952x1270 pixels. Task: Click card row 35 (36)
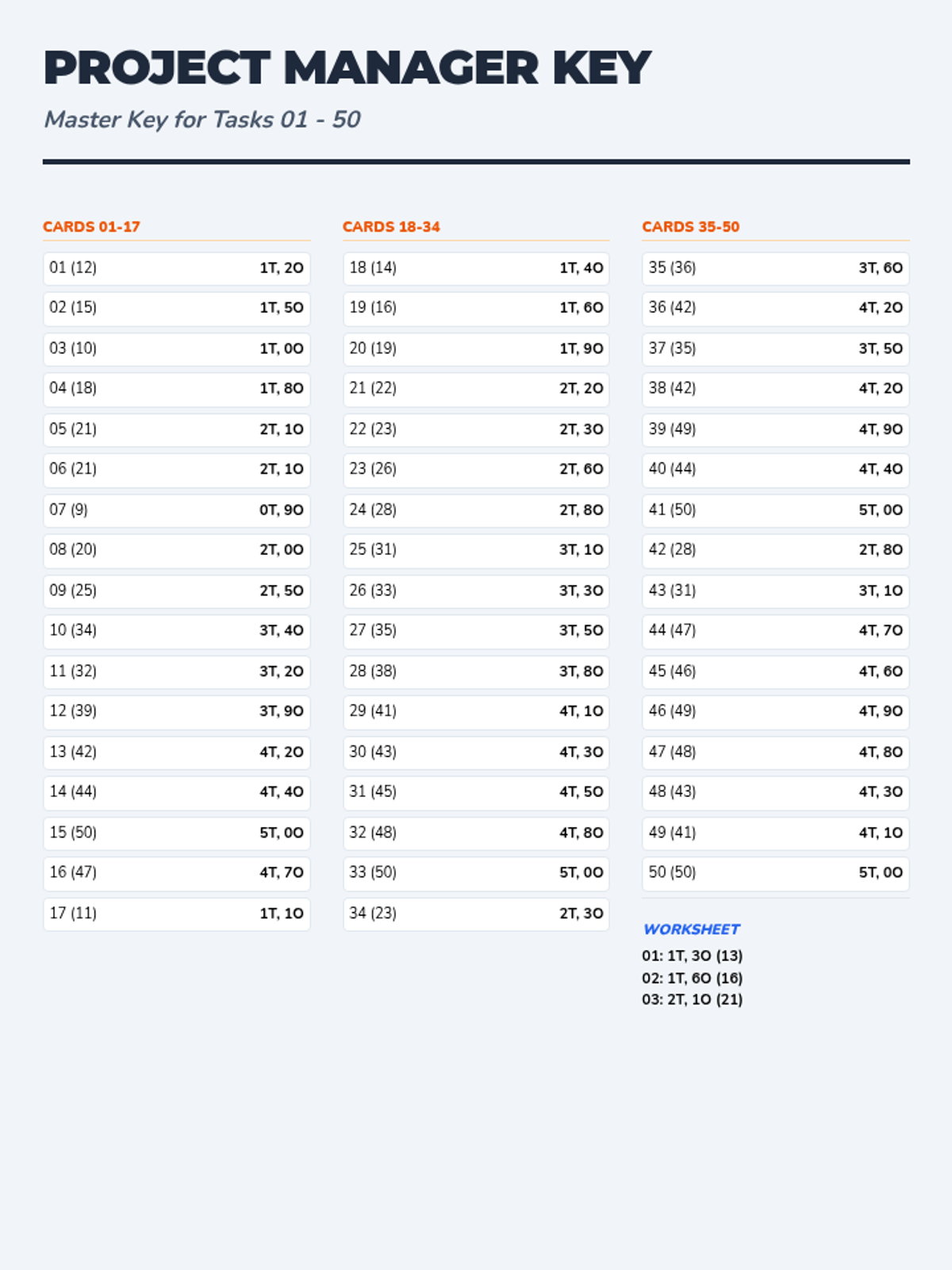[775, 268]
